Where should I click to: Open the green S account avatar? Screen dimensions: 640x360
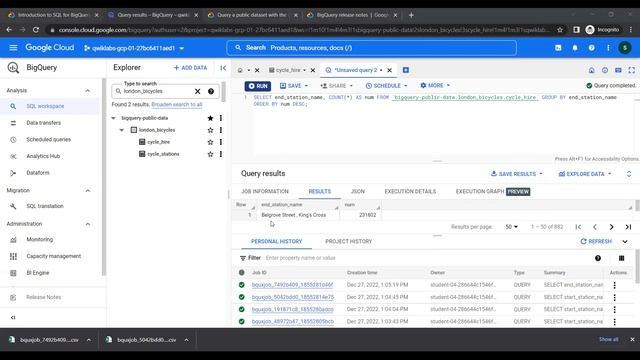tap(624, 48)
